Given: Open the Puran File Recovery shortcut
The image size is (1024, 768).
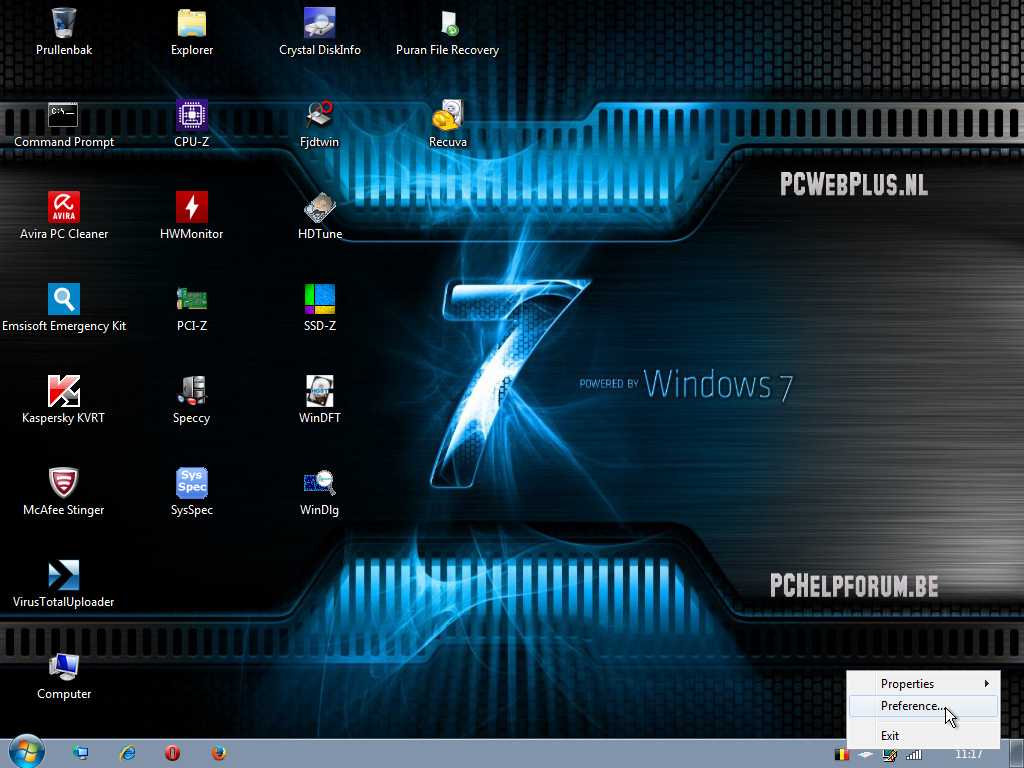Looking at the screenshot, I should tap(447, 23).
